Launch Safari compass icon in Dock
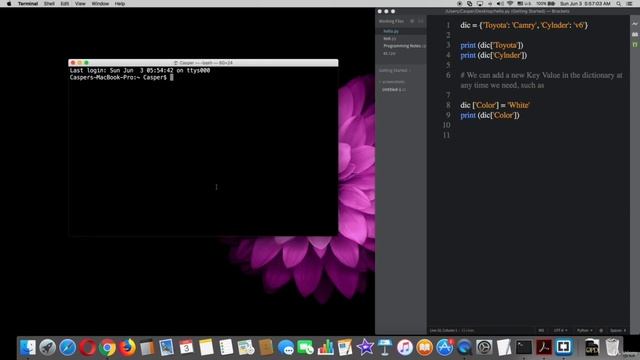This screenshot has height=360, width=640. pyautogui.click(x=68, y=347)
